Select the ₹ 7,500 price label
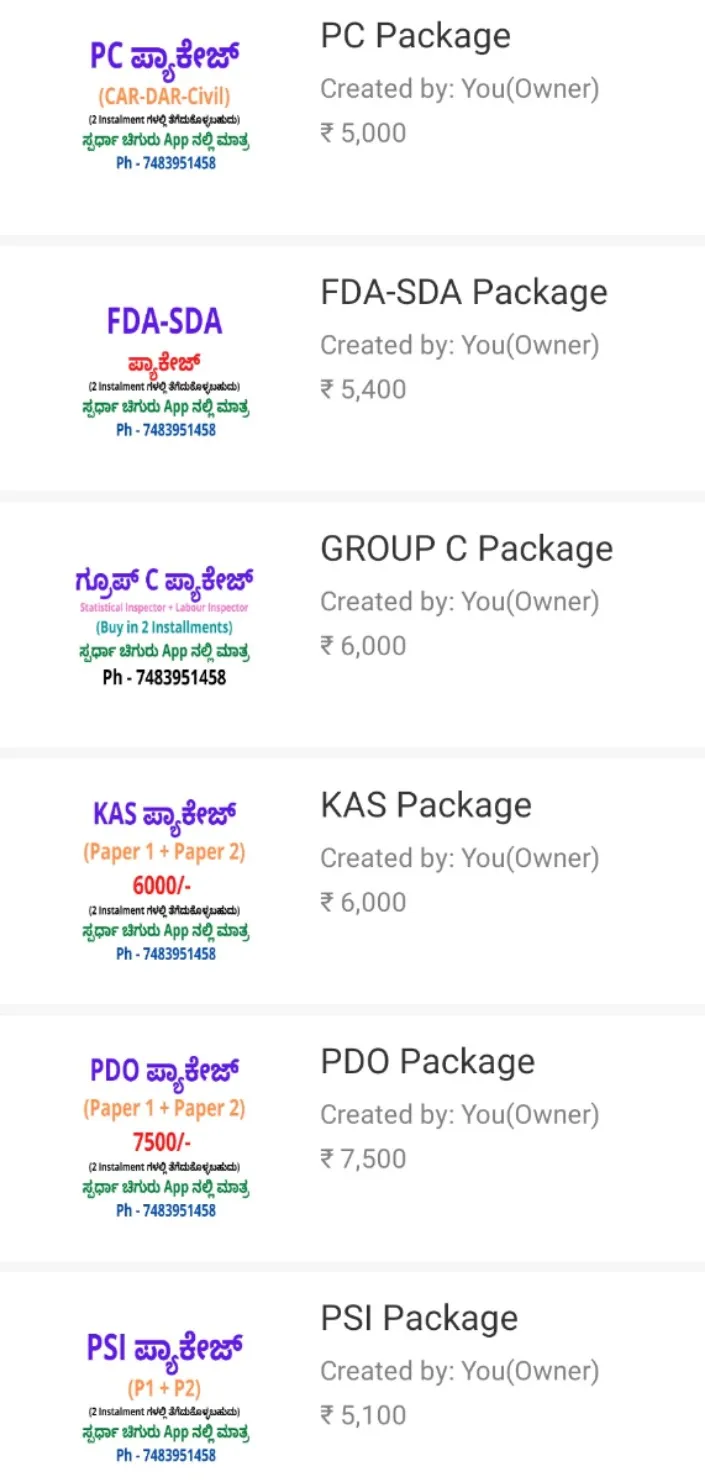Viewport: 705px width, 1481px height. click(363, 1159)
